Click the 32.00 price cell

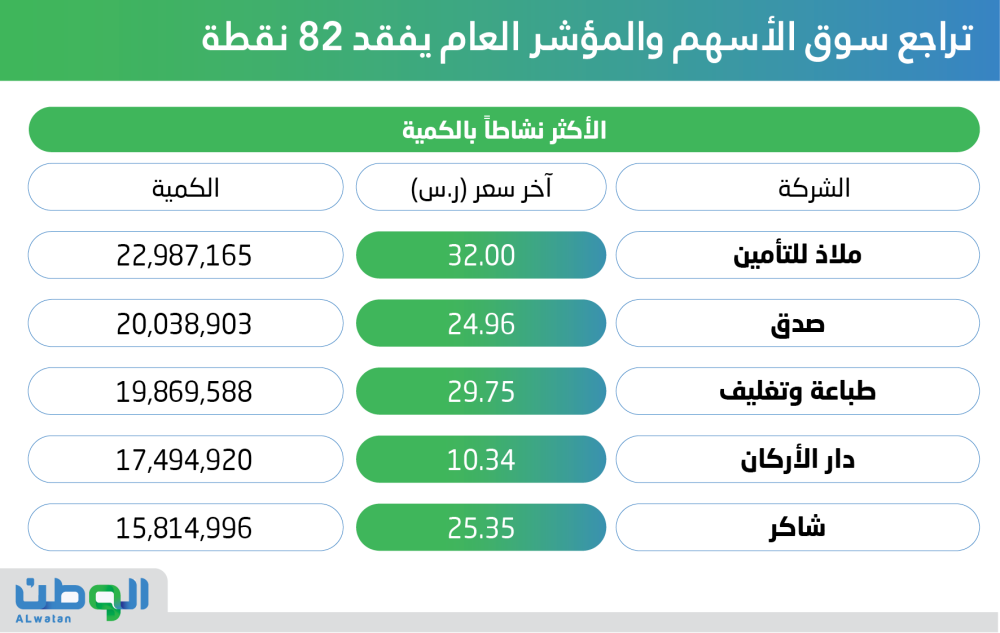481,255
